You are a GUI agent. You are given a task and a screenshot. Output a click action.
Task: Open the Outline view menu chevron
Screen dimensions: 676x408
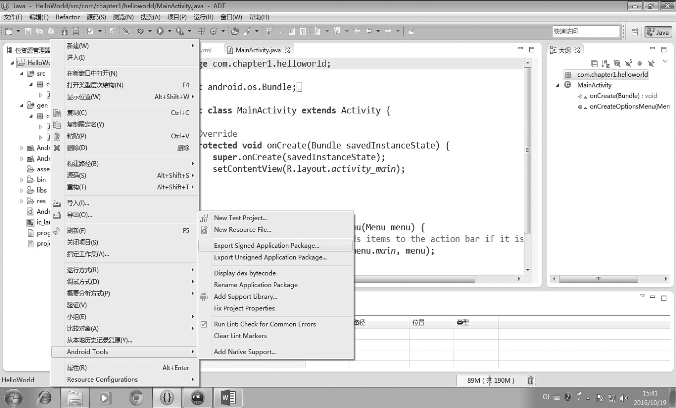click(x=665, y=62)
